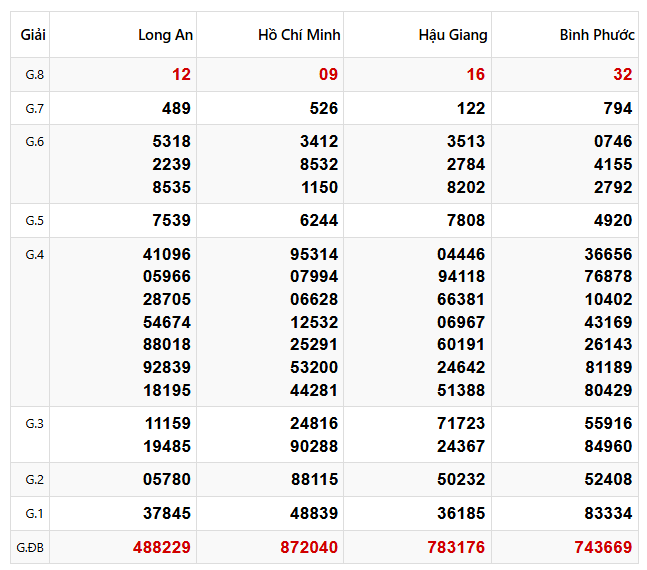Click G.1 number 36185
The width and height of the screenshot is (647, 570).
point(461,513)
